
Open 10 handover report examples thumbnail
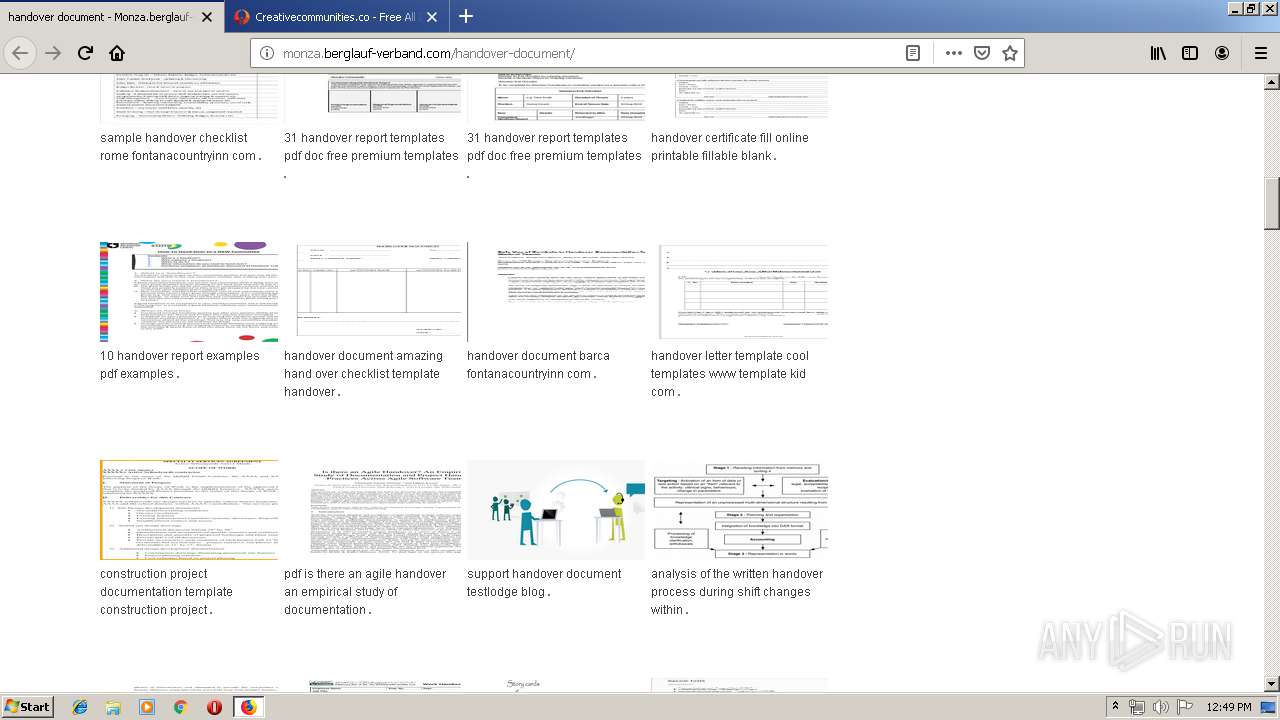coord(189,291)
